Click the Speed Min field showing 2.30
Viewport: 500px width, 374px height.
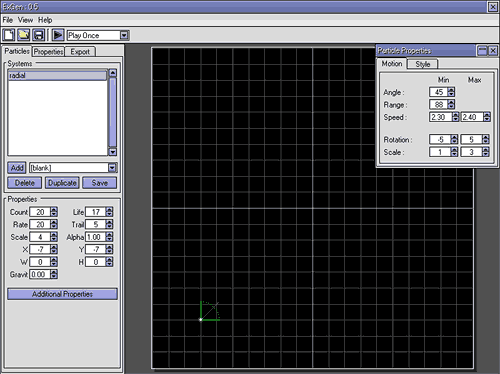tap(440, 117)
